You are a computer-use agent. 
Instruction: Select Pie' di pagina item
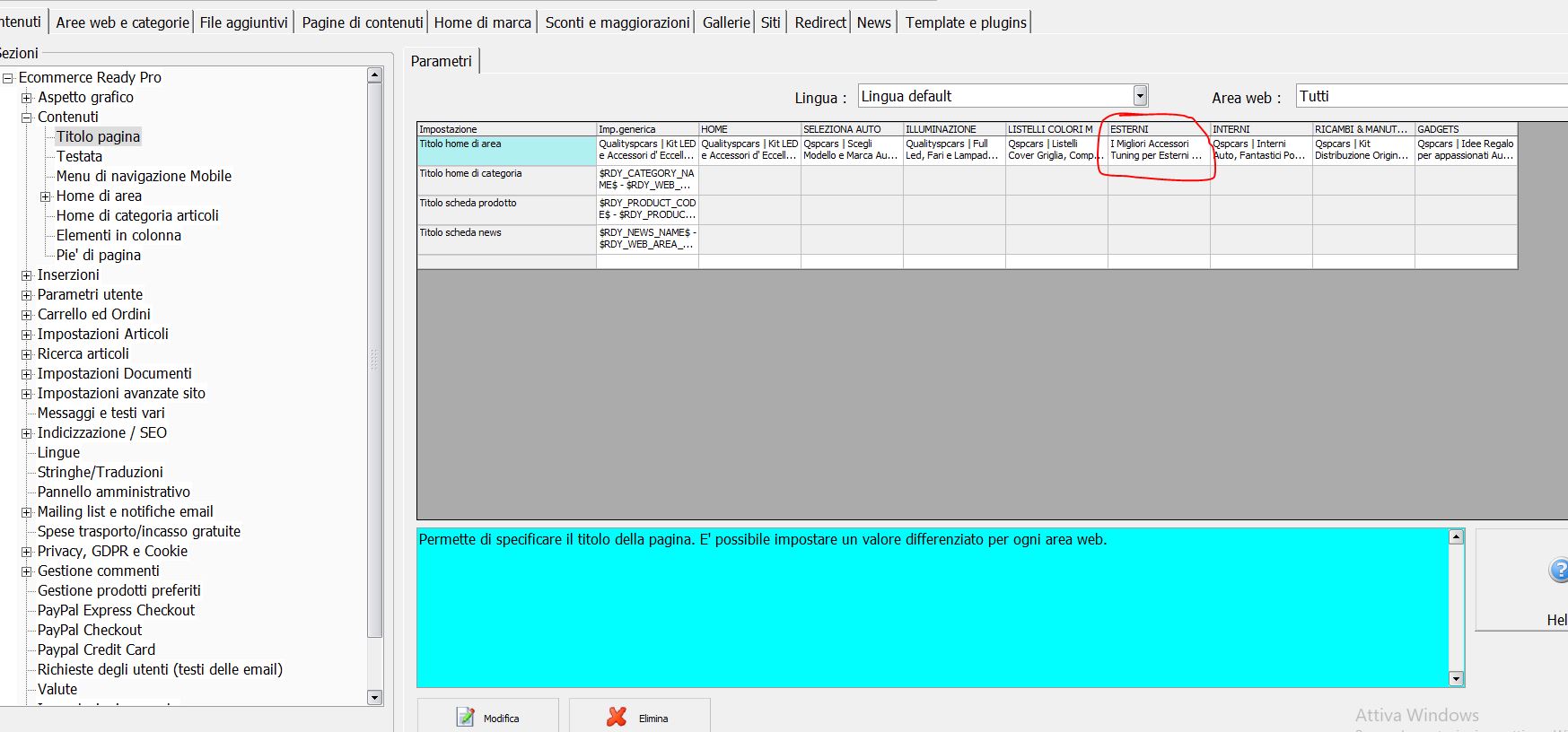[99, 255]
